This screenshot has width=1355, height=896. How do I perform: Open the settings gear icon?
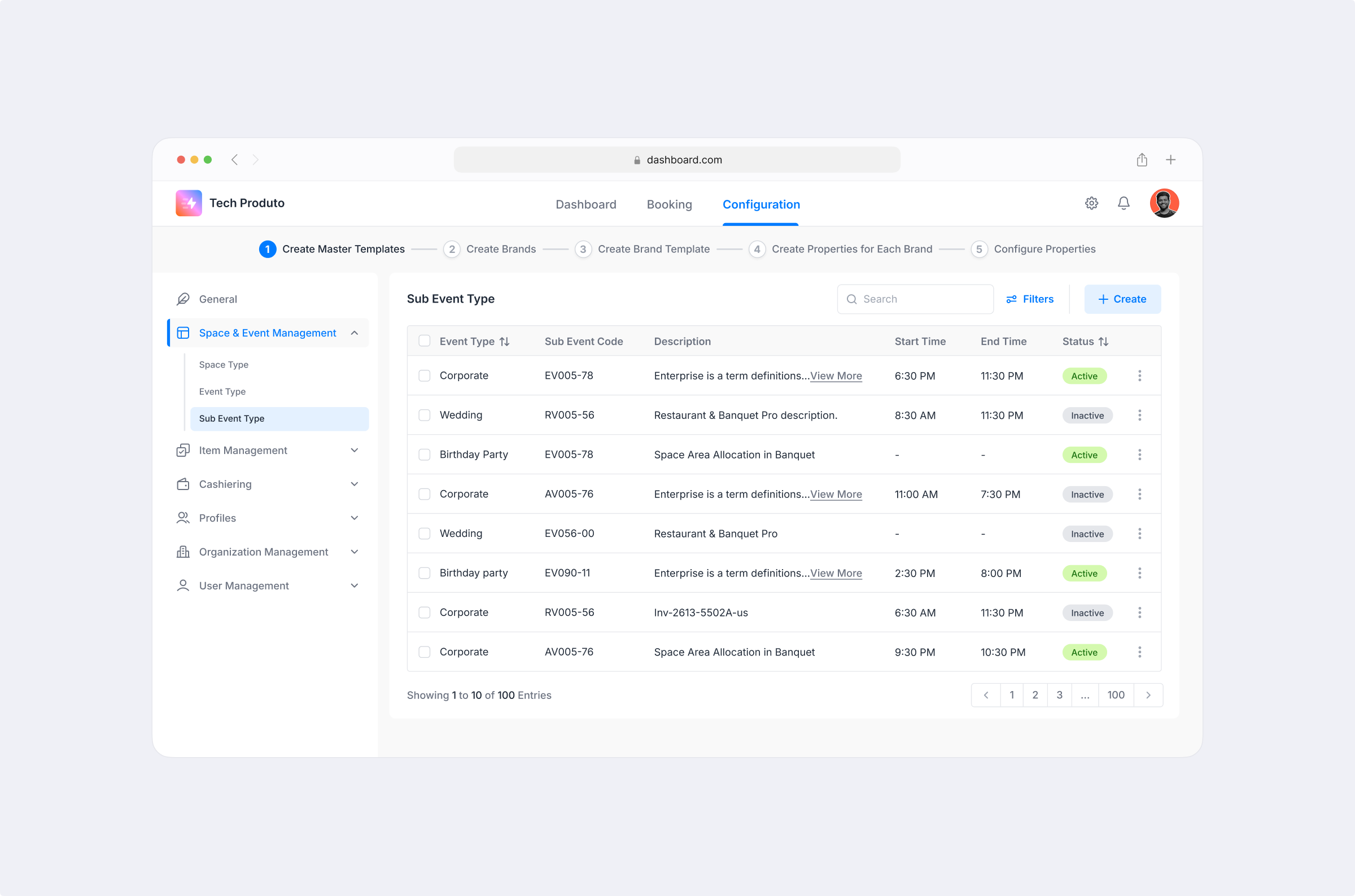1092,203
